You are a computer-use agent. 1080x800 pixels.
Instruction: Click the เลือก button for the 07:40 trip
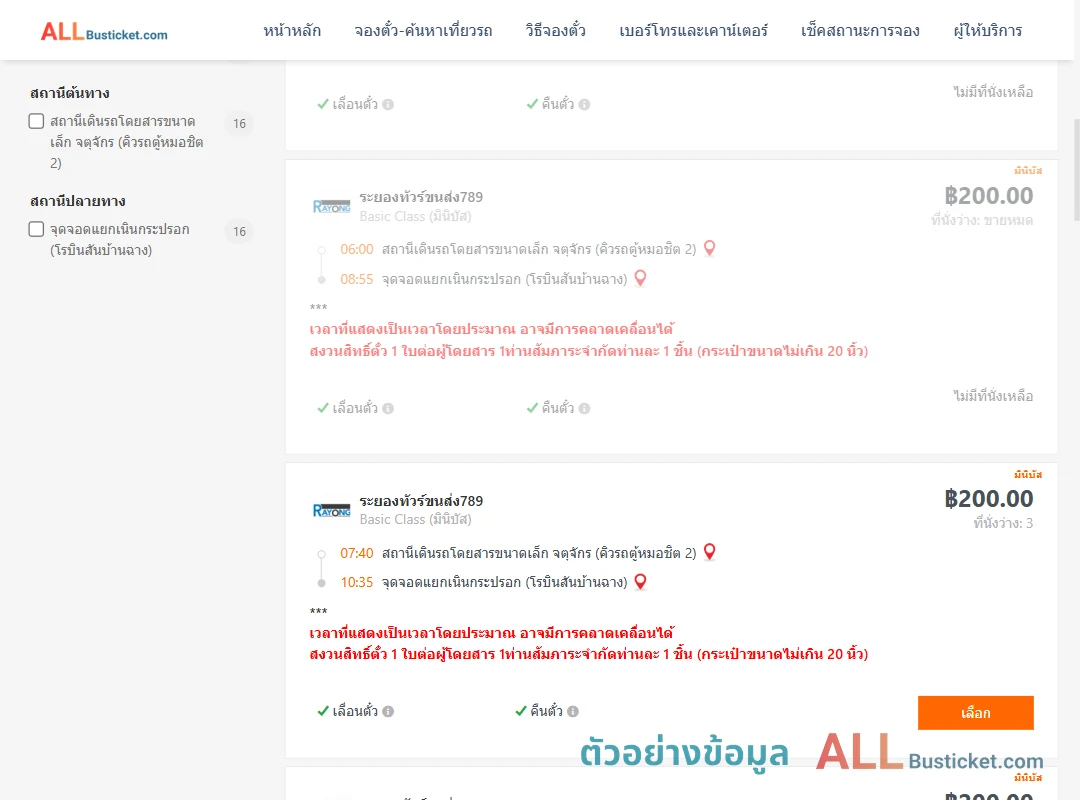(x=975, y=712)
